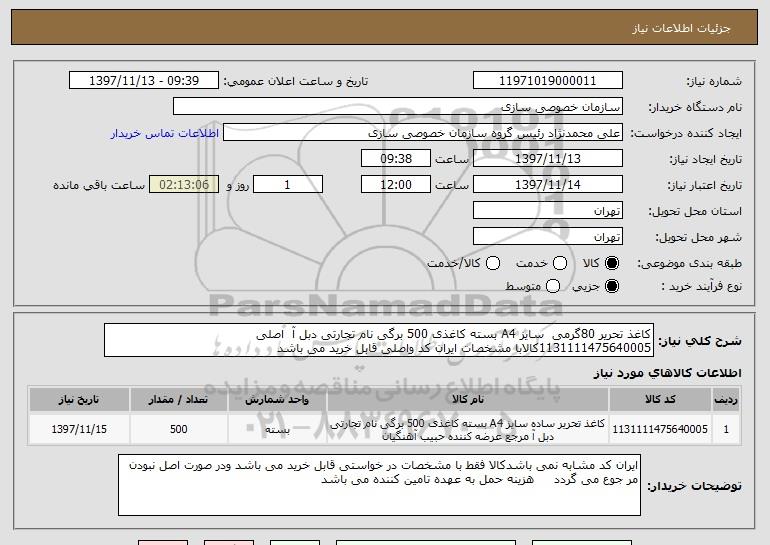Click the ردیف column header
The image size is (770, 545).
pyautogui.click(x=726, y=400)
